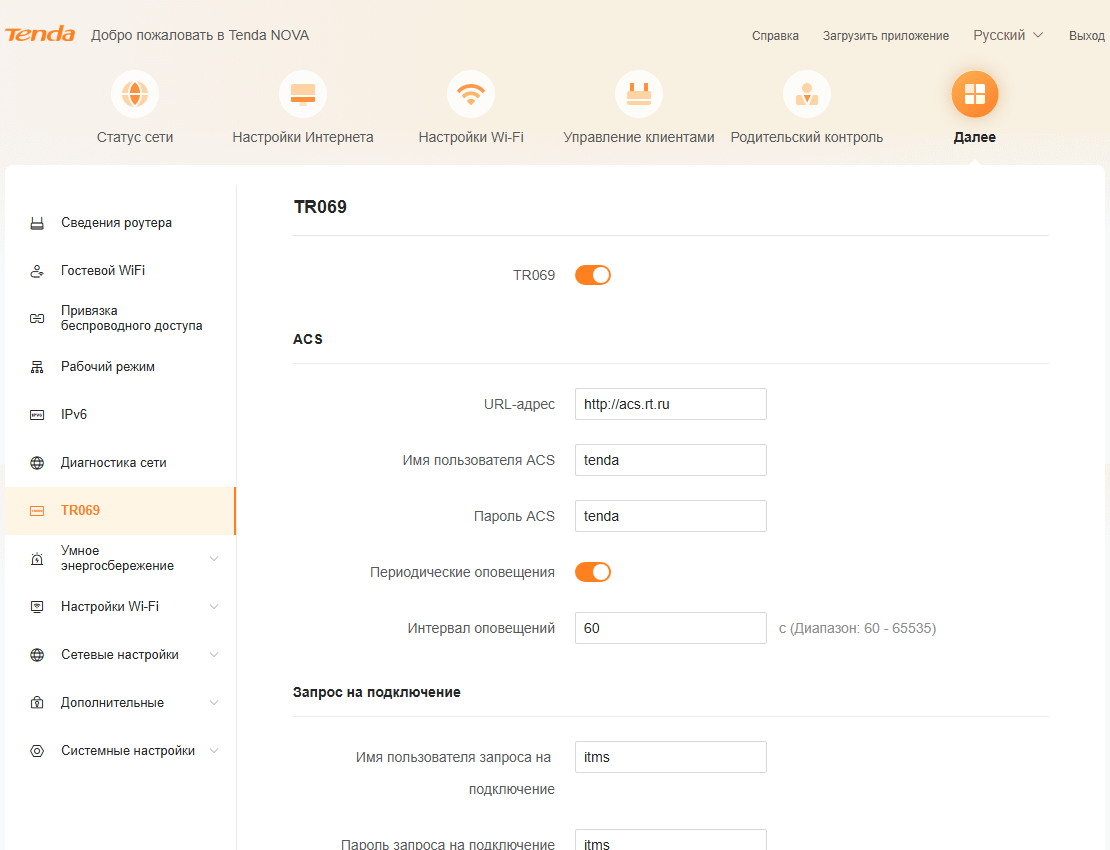Click the system settings gear icon
Image resolution: width=1110 pixels, height=850 pixels.
[x=37, y=751]
